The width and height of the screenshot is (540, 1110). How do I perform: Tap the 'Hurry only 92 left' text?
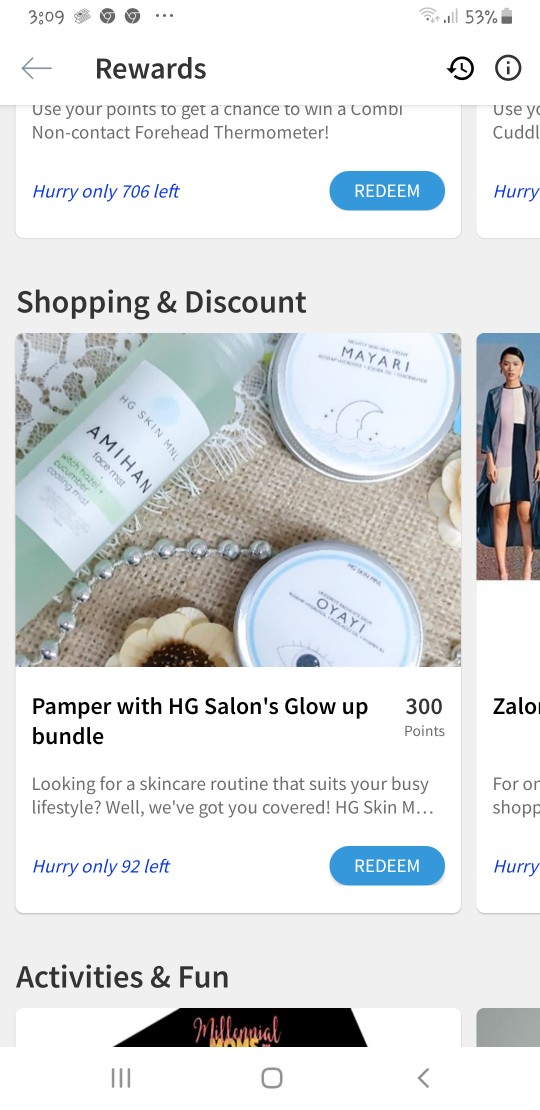(x=101, y=866)
